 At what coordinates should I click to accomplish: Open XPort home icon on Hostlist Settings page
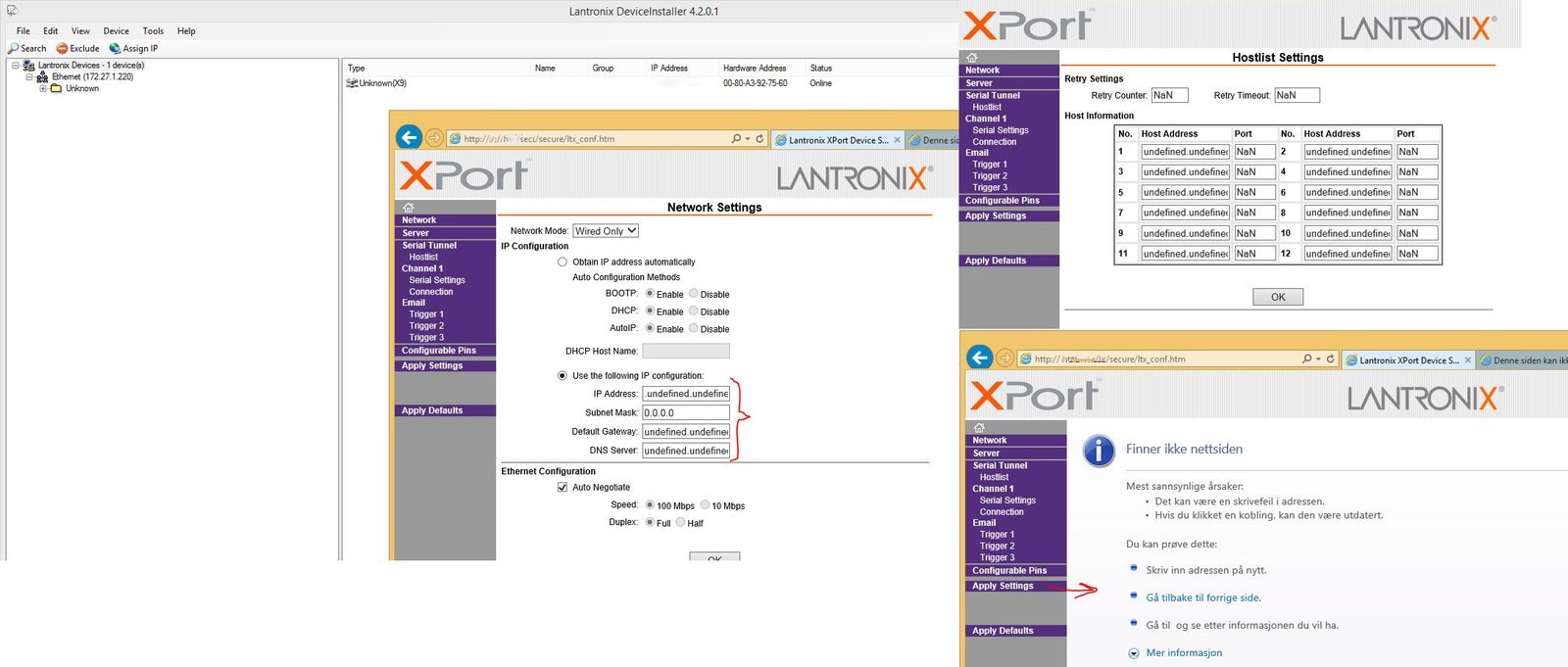pyautogui.click(x=972, y=58)
